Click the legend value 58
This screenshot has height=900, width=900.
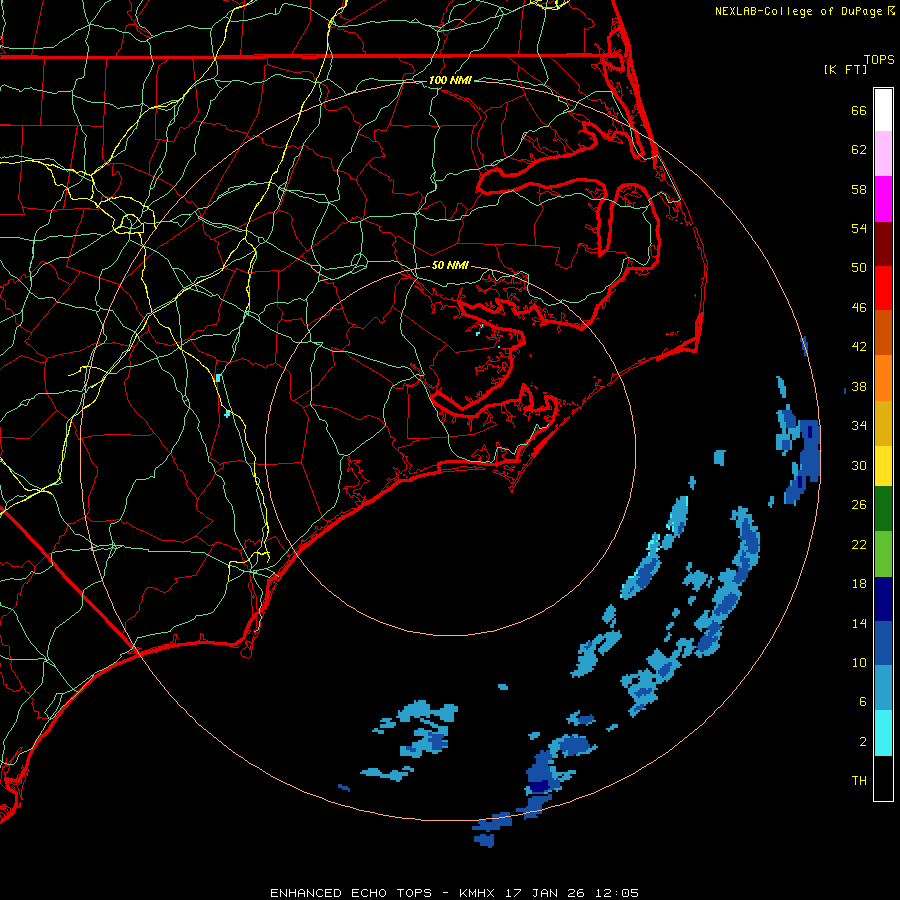859,189
